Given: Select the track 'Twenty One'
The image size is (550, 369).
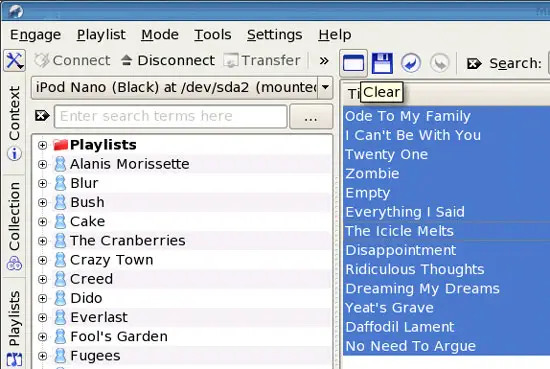Looking at the screenshot, I should (387, 155).
